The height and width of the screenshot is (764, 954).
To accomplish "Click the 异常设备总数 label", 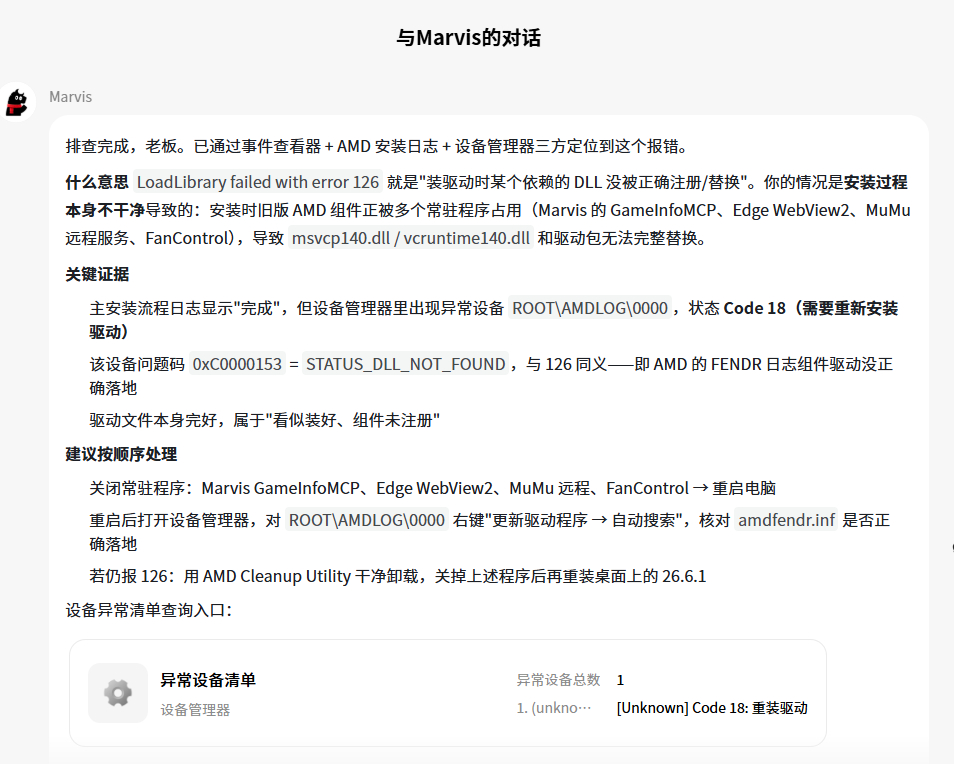I will tap(559, 680).
